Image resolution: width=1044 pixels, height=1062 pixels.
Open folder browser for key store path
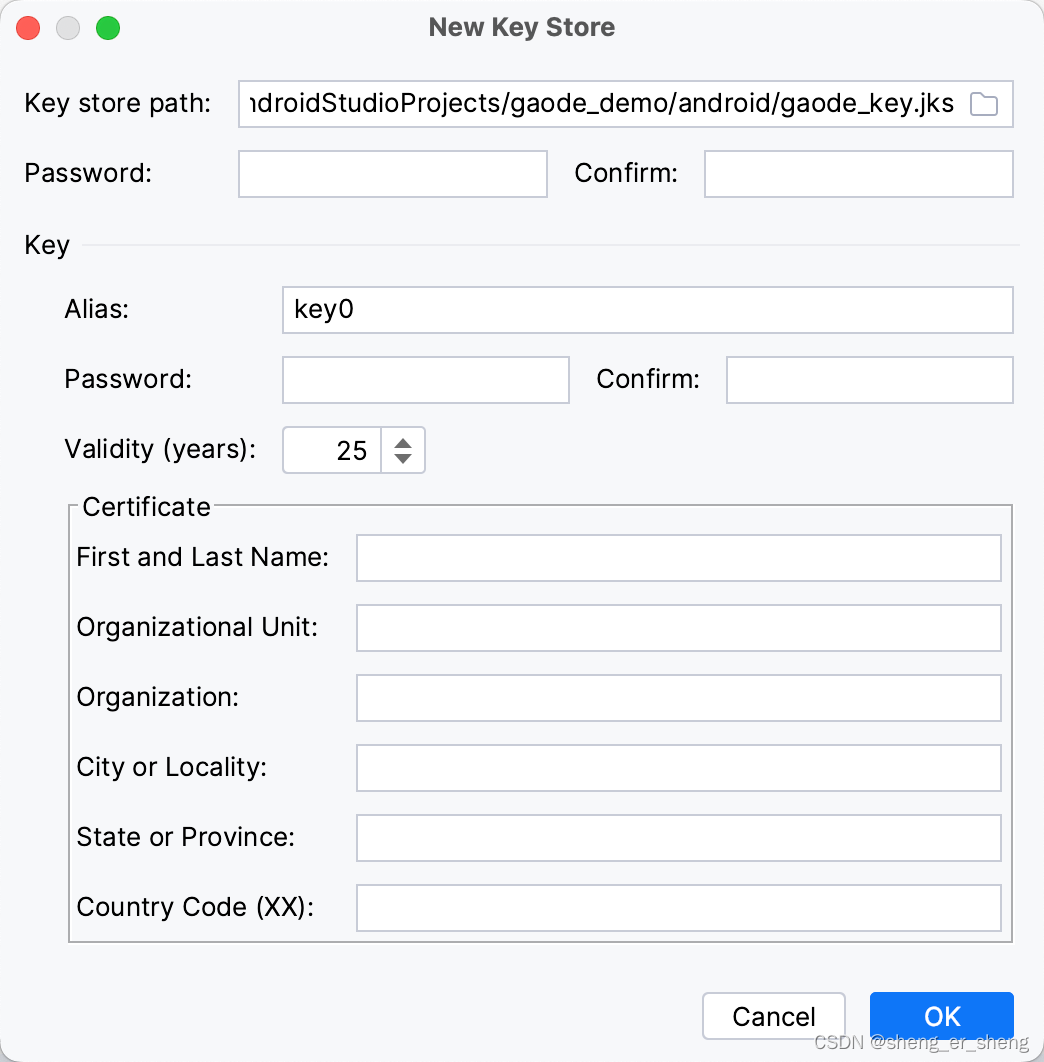[x=983, y=104]
